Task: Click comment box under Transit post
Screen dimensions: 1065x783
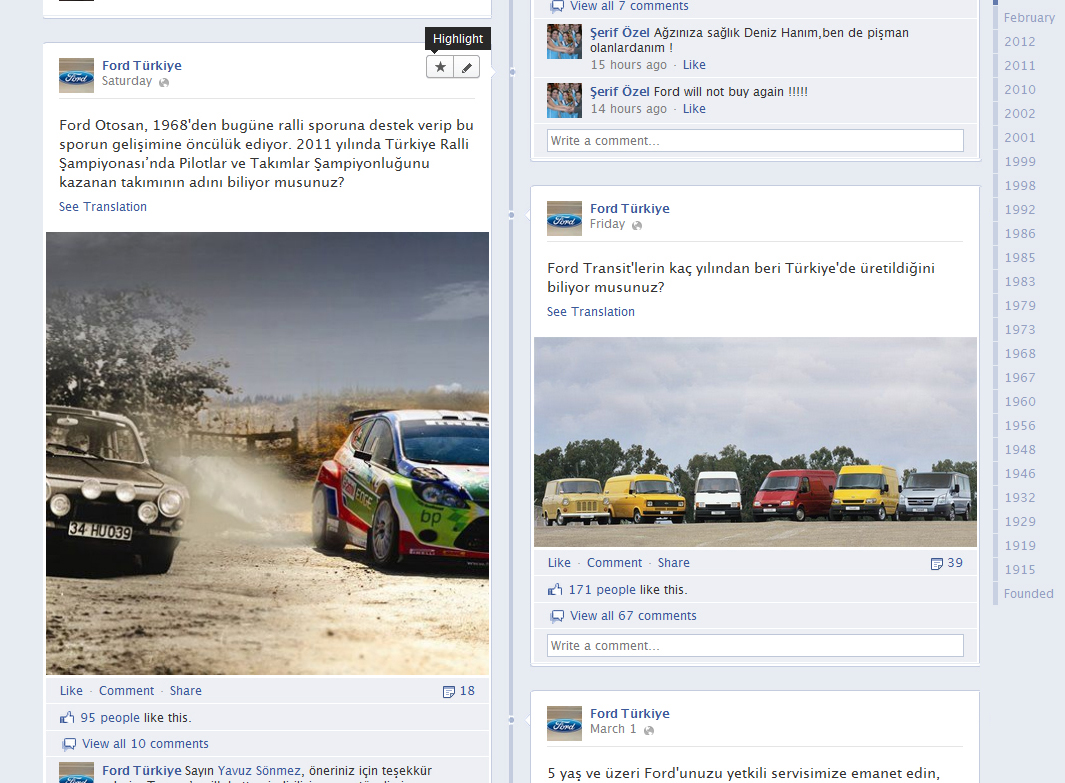Action: click(x=755, y=646)
